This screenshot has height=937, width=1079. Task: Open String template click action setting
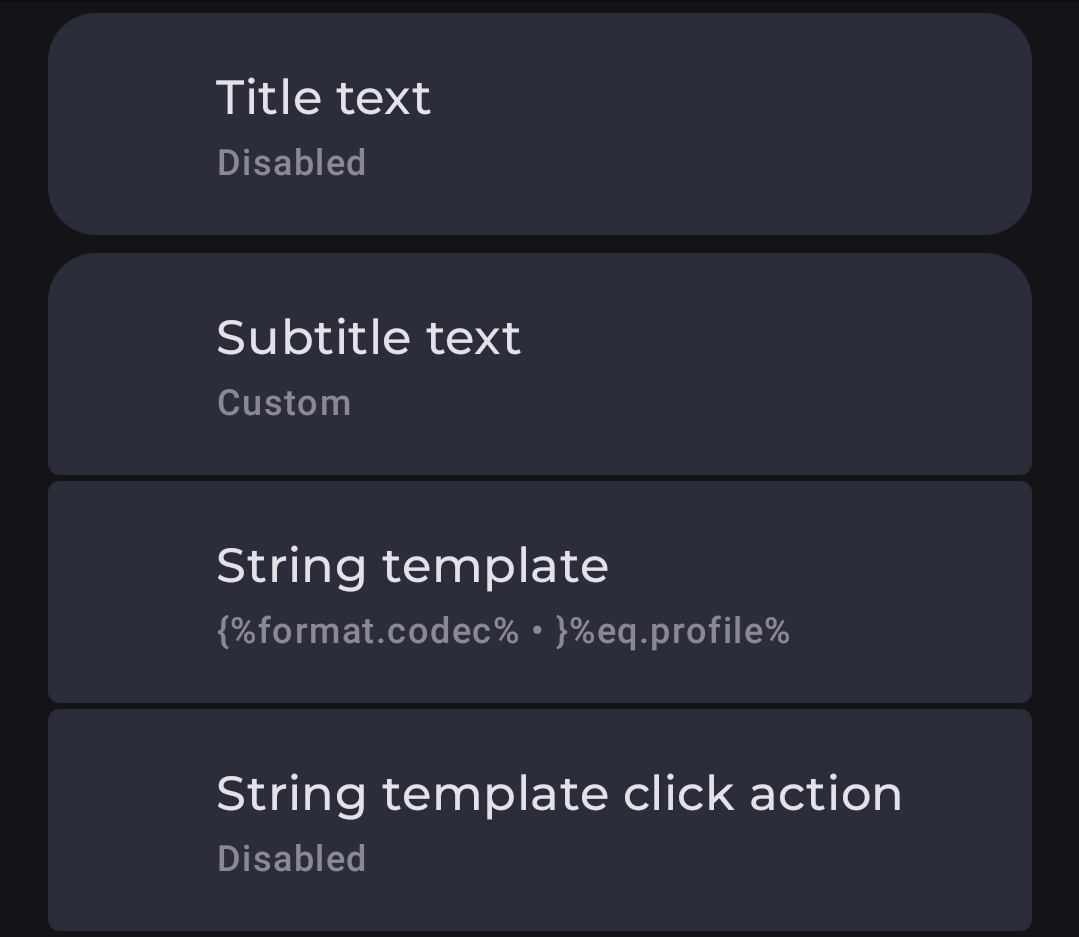pos(540,820)
